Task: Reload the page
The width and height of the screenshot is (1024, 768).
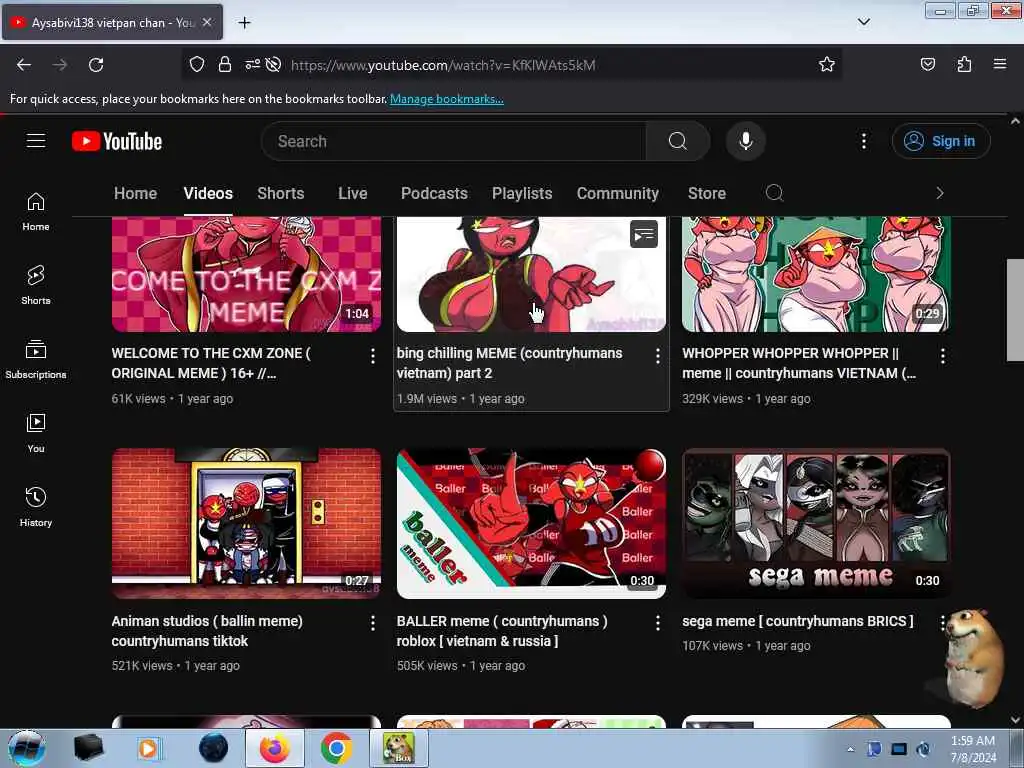Action: (x=96, y=65)
